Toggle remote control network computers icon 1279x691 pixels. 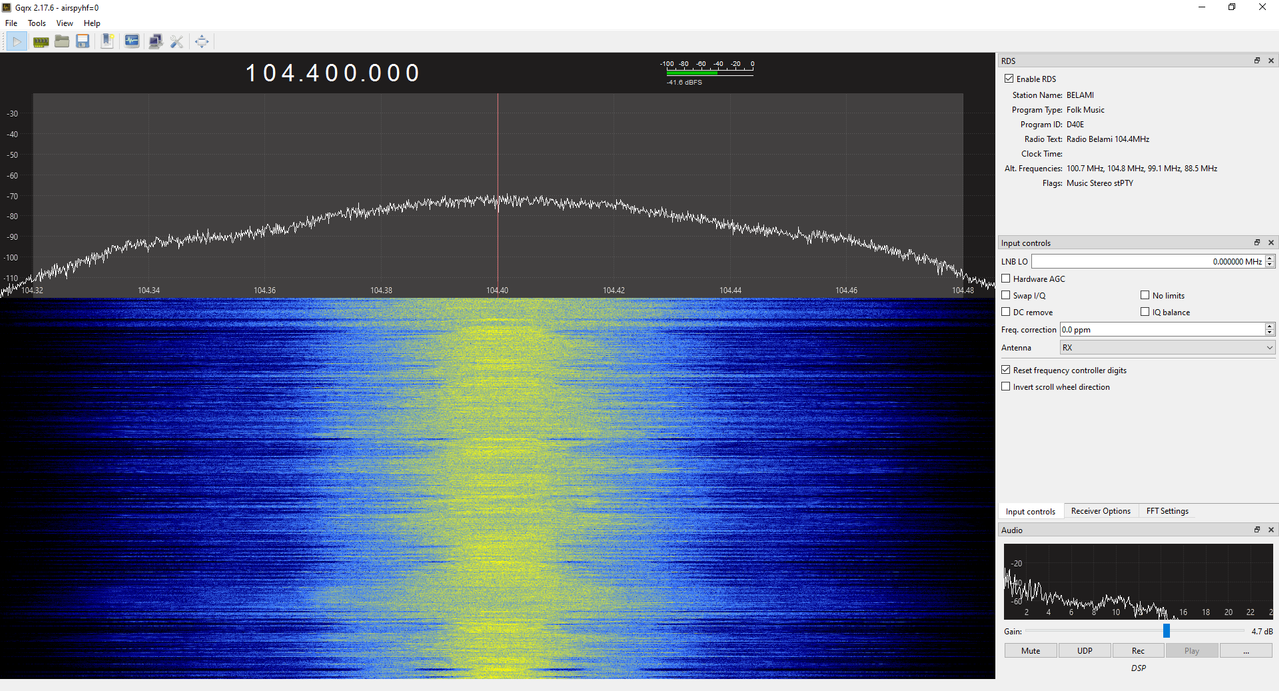[x=155, y=41]
